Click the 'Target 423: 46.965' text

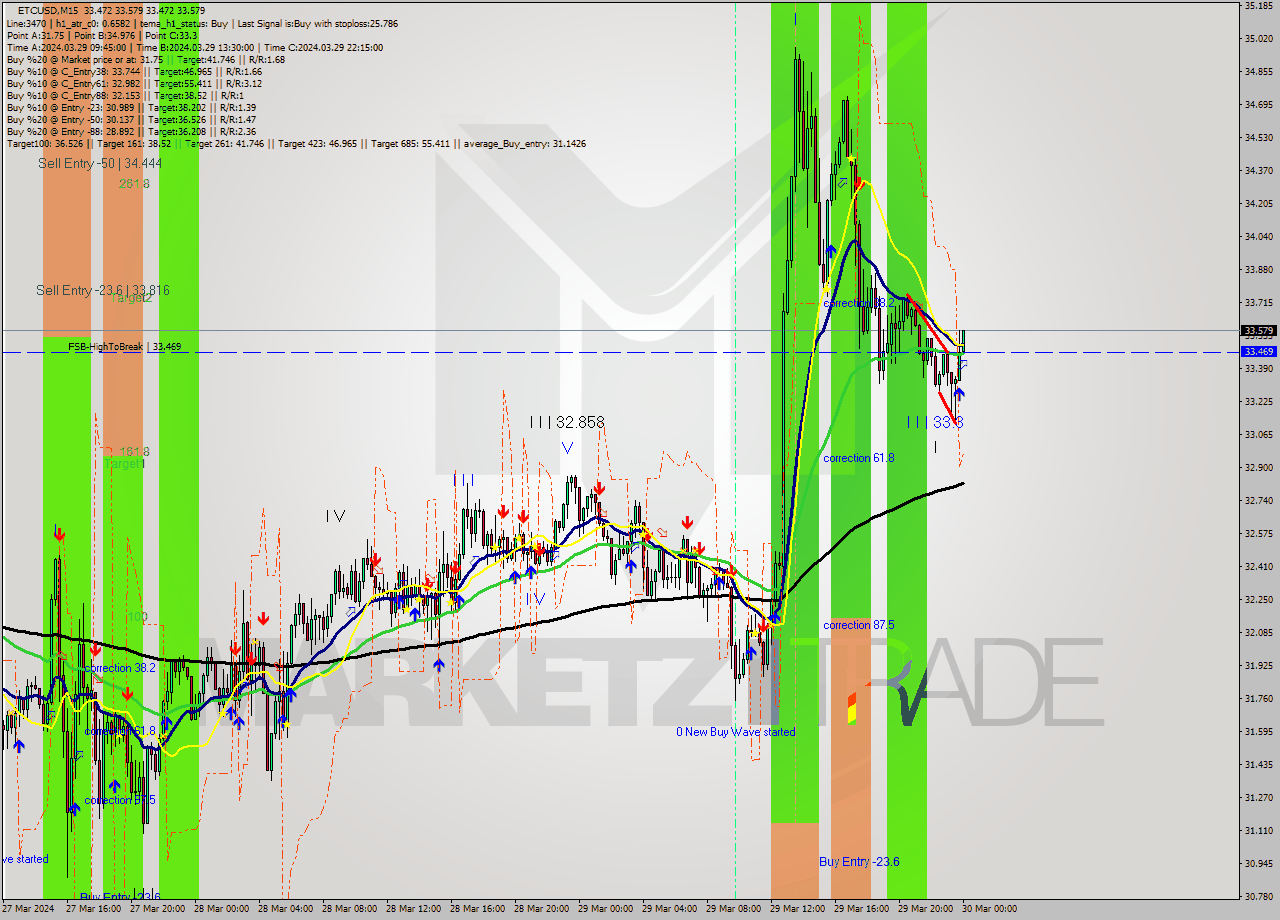point(317,143)
